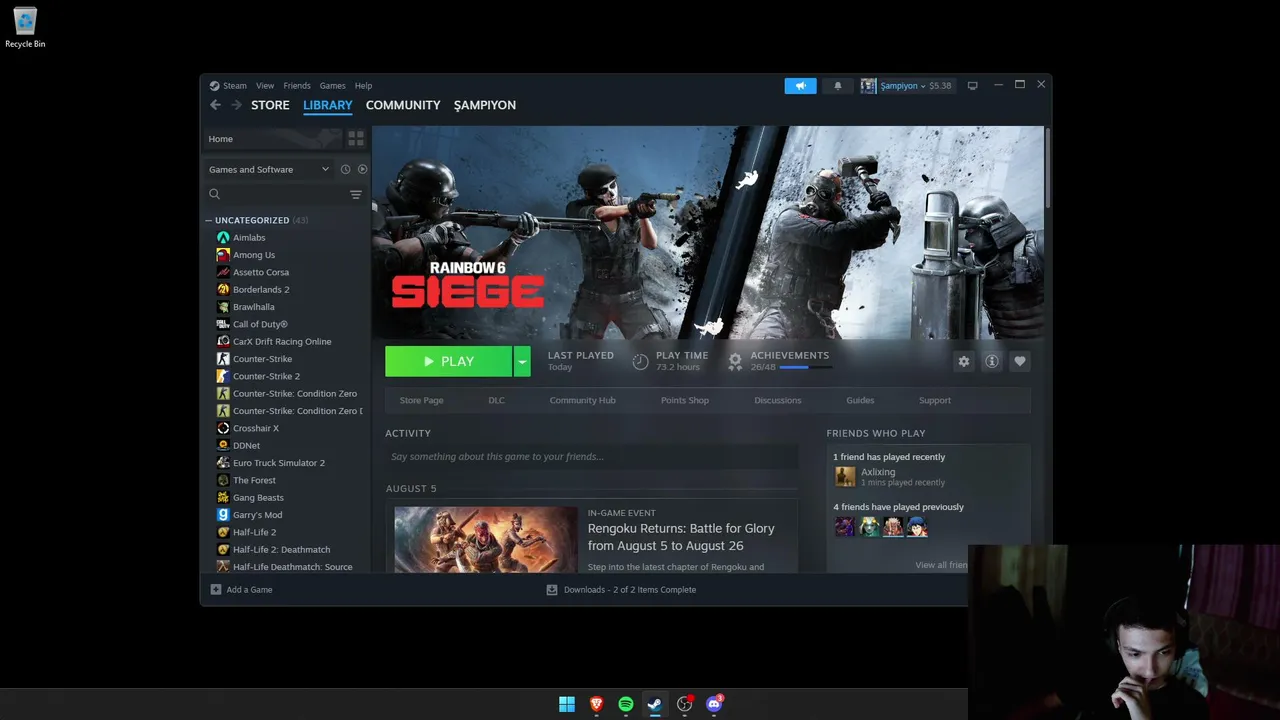1280x720 pixels.
Task: Sort library by recent activity clock icon
Action: tap(345, 169)
